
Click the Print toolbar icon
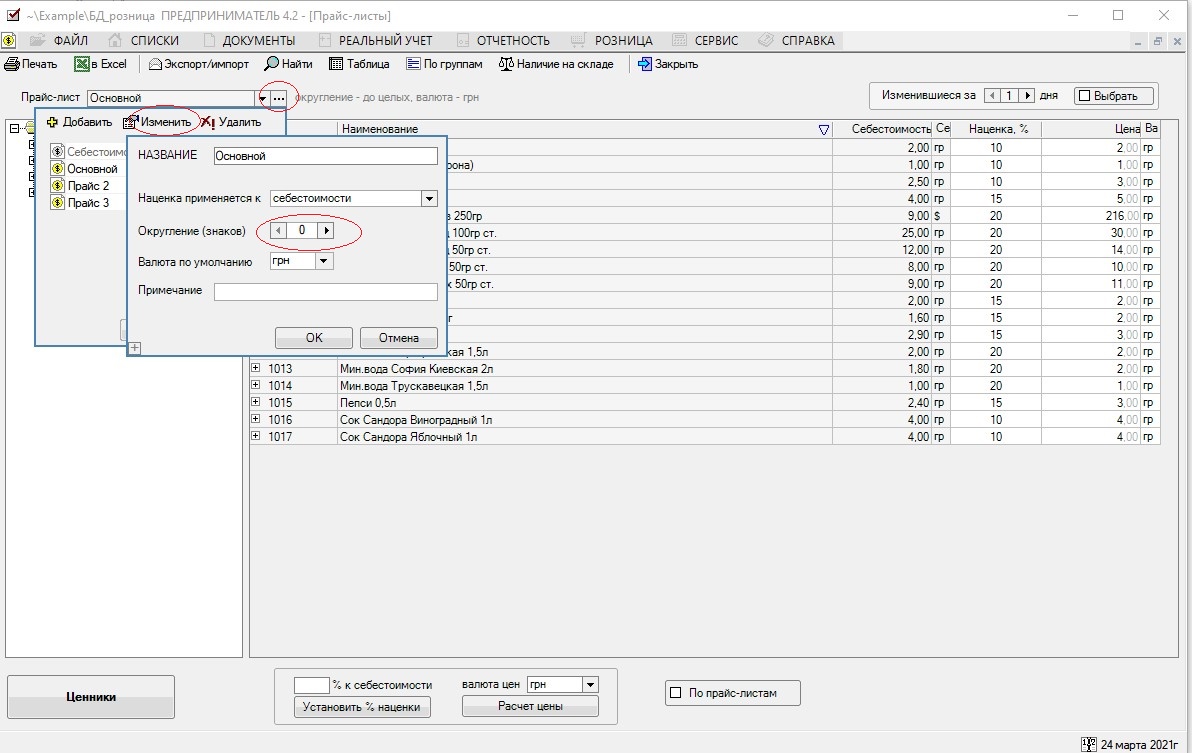(12, 64)
